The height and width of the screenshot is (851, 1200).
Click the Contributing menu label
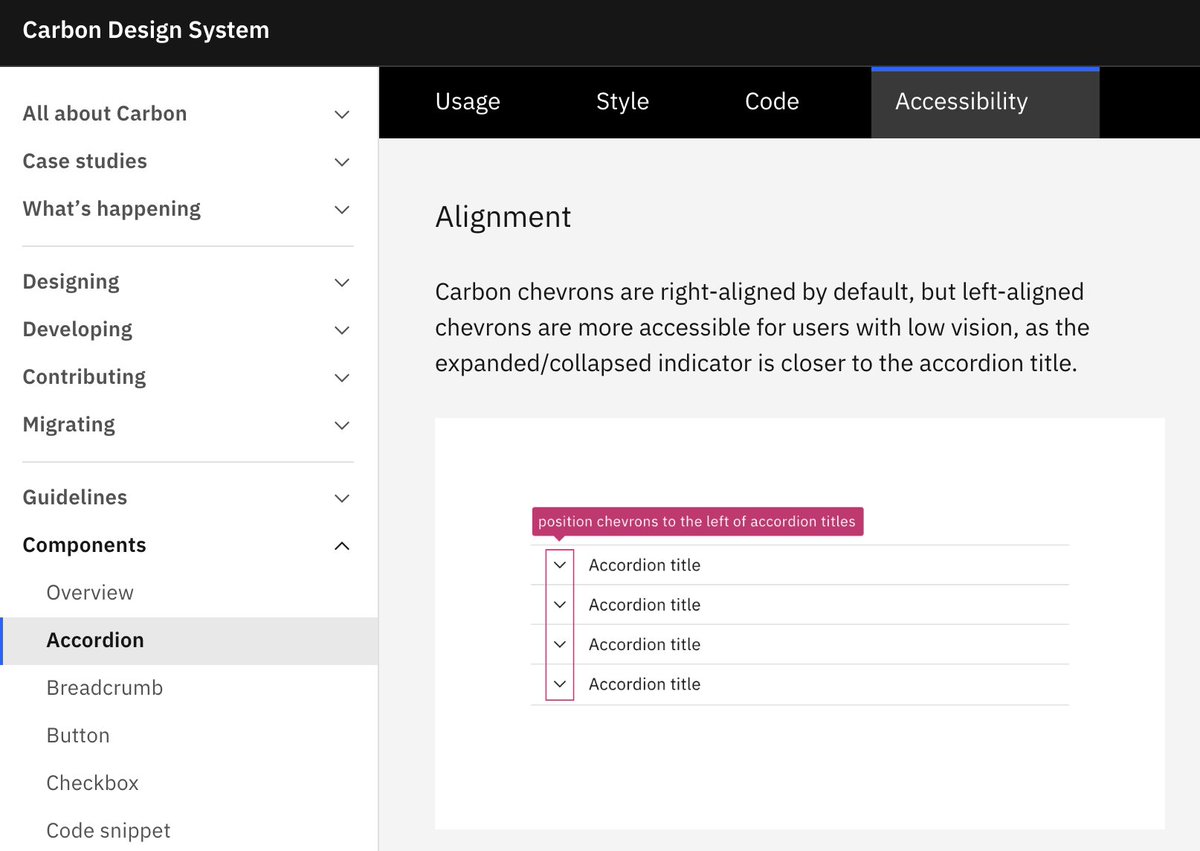coord(84,377)
